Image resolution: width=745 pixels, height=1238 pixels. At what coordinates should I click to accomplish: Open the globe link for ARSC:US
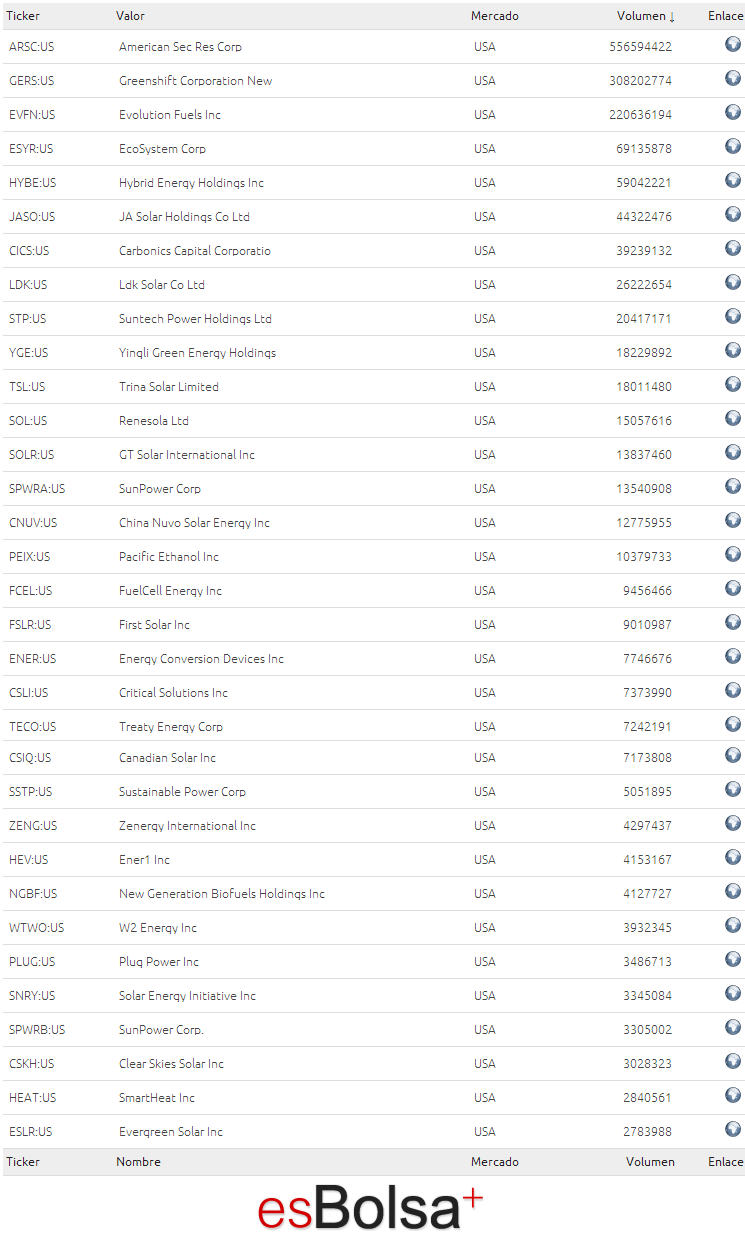point(733,44)
